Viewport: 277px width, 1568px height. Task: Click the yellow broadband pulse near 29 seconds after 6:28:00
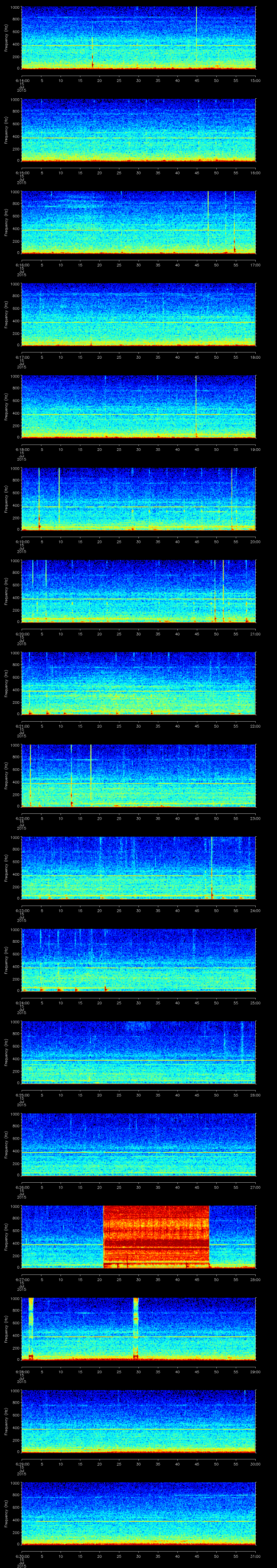tap(136, 1329)
